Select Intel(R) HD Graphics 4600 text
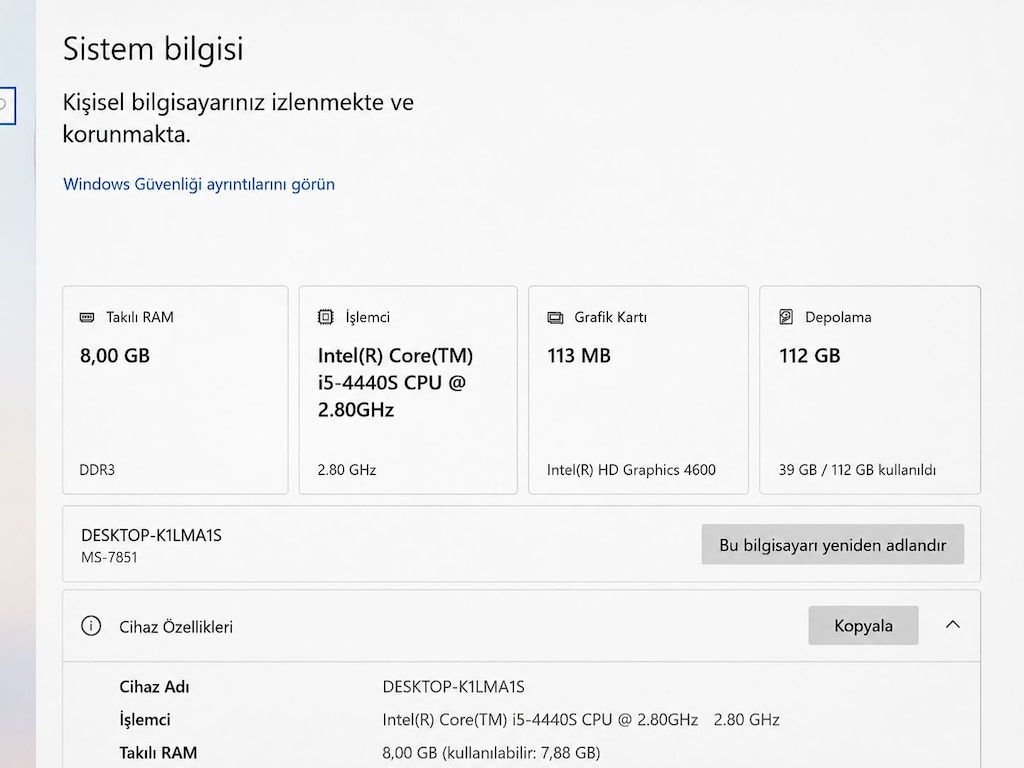Screen dimensions: 1024x768 [x=632, y=470]
